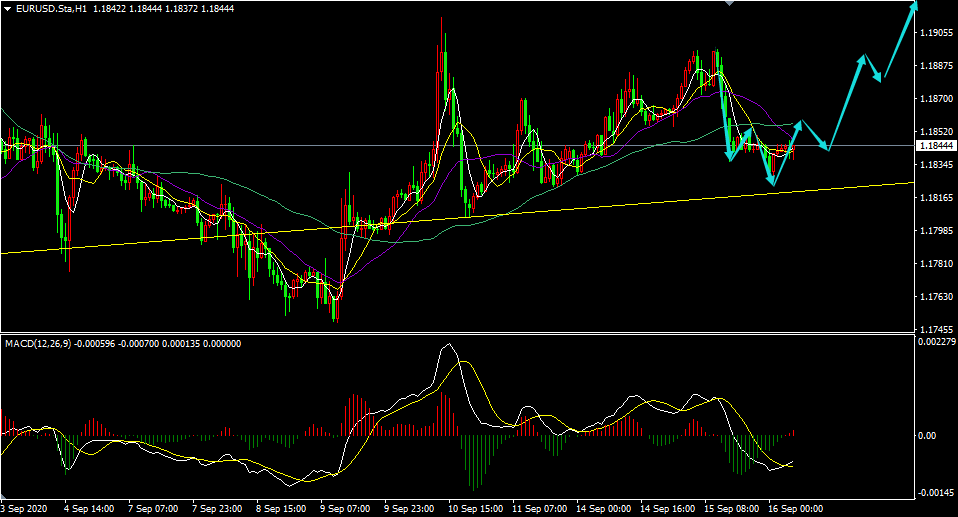Click the 1.18345 price scale value
This screenshot has width=958, height=517.
click(x=937, y=165)
